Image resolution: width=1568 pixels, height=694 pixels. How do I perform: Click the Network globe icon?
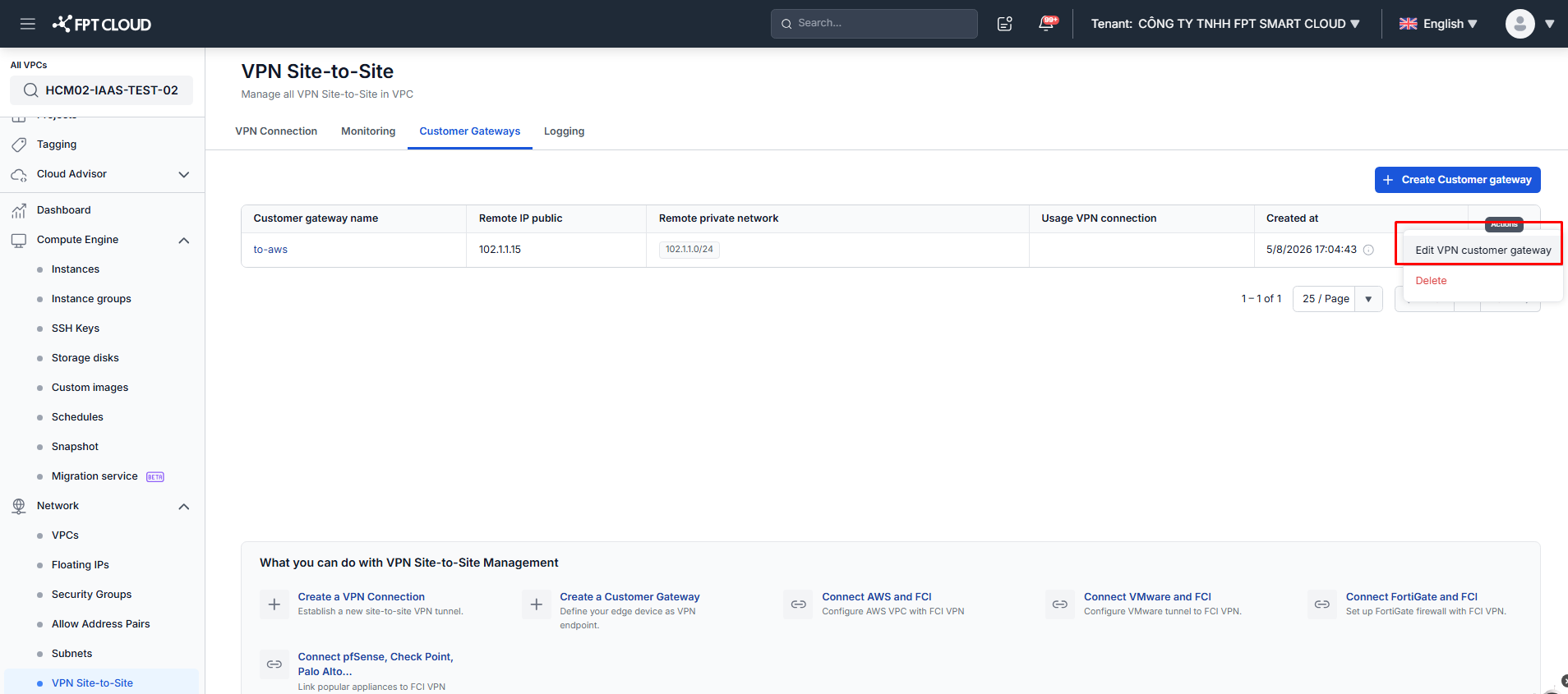click(19, 506)
